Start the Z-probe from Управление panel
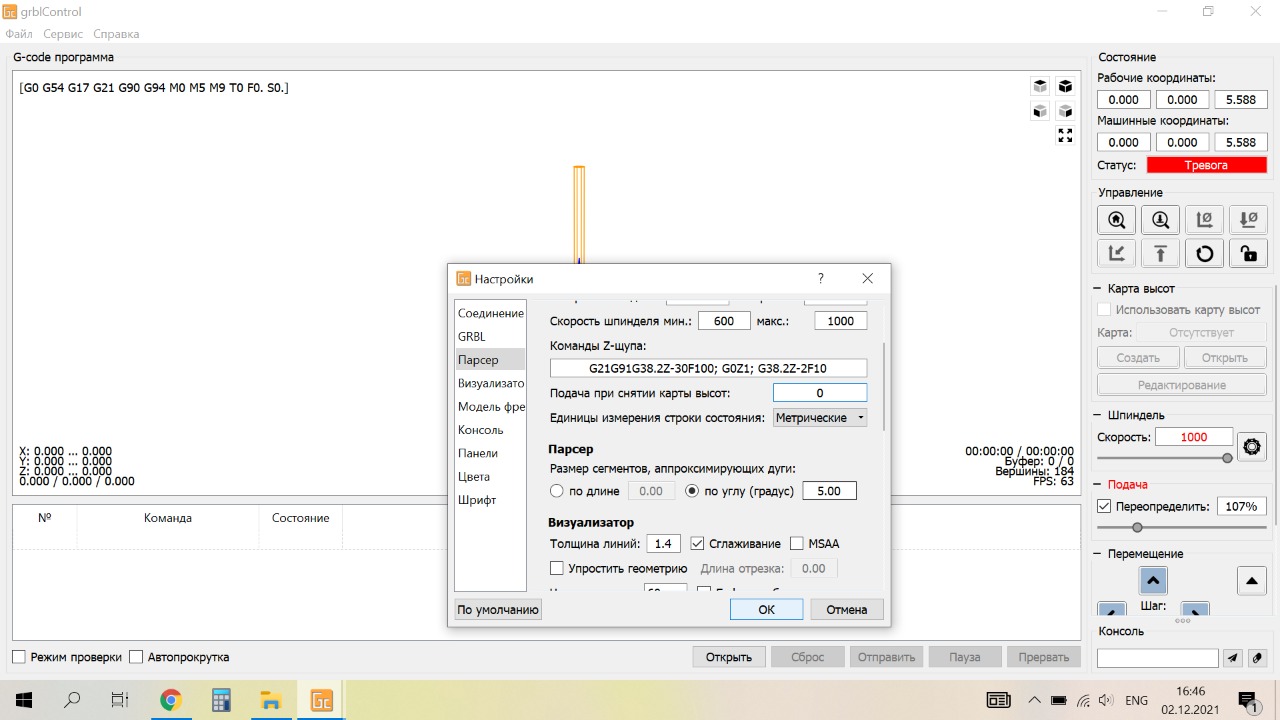The image size is (1280, 720). 1161,220
